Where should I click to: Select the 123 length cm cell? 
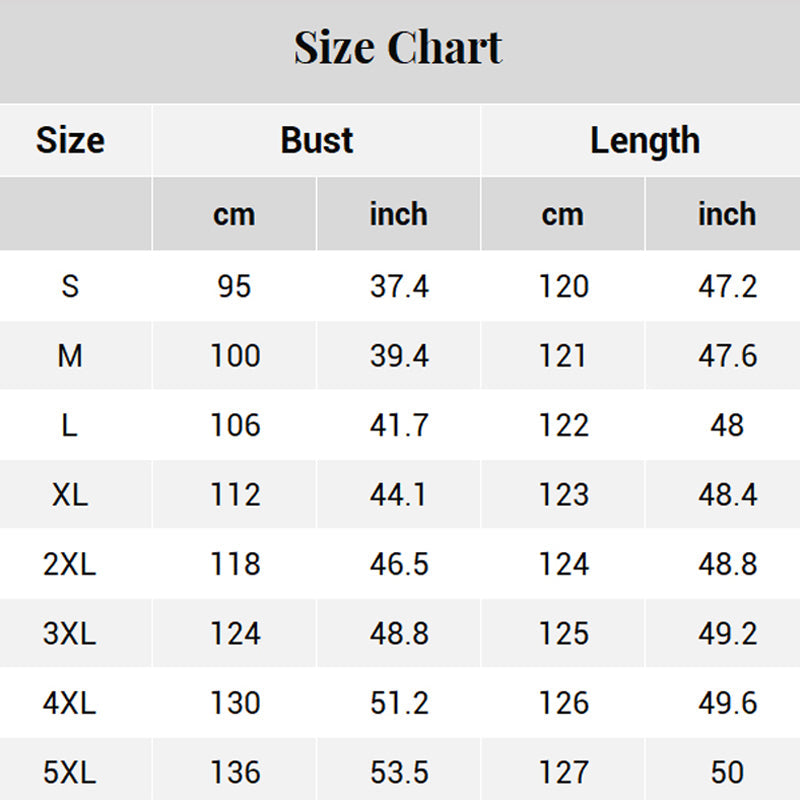tap(563, 495)
